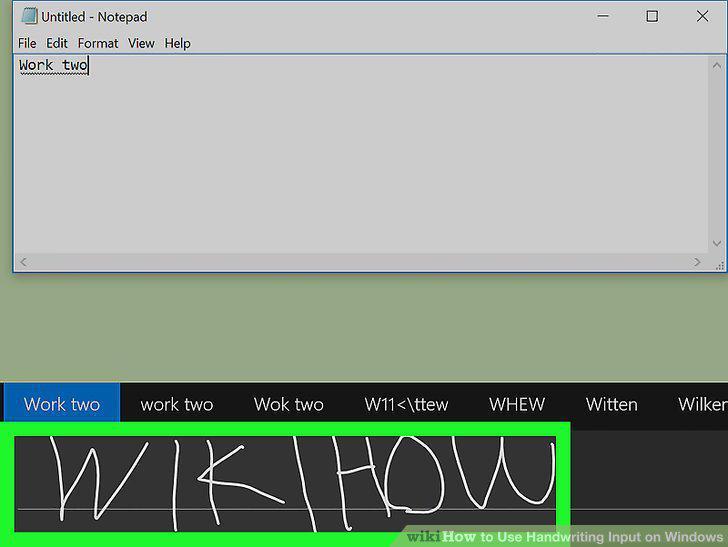Pick the 'W11<\ttew' suggestion
The image size is (728, 547).
click(x=406, y=404)
